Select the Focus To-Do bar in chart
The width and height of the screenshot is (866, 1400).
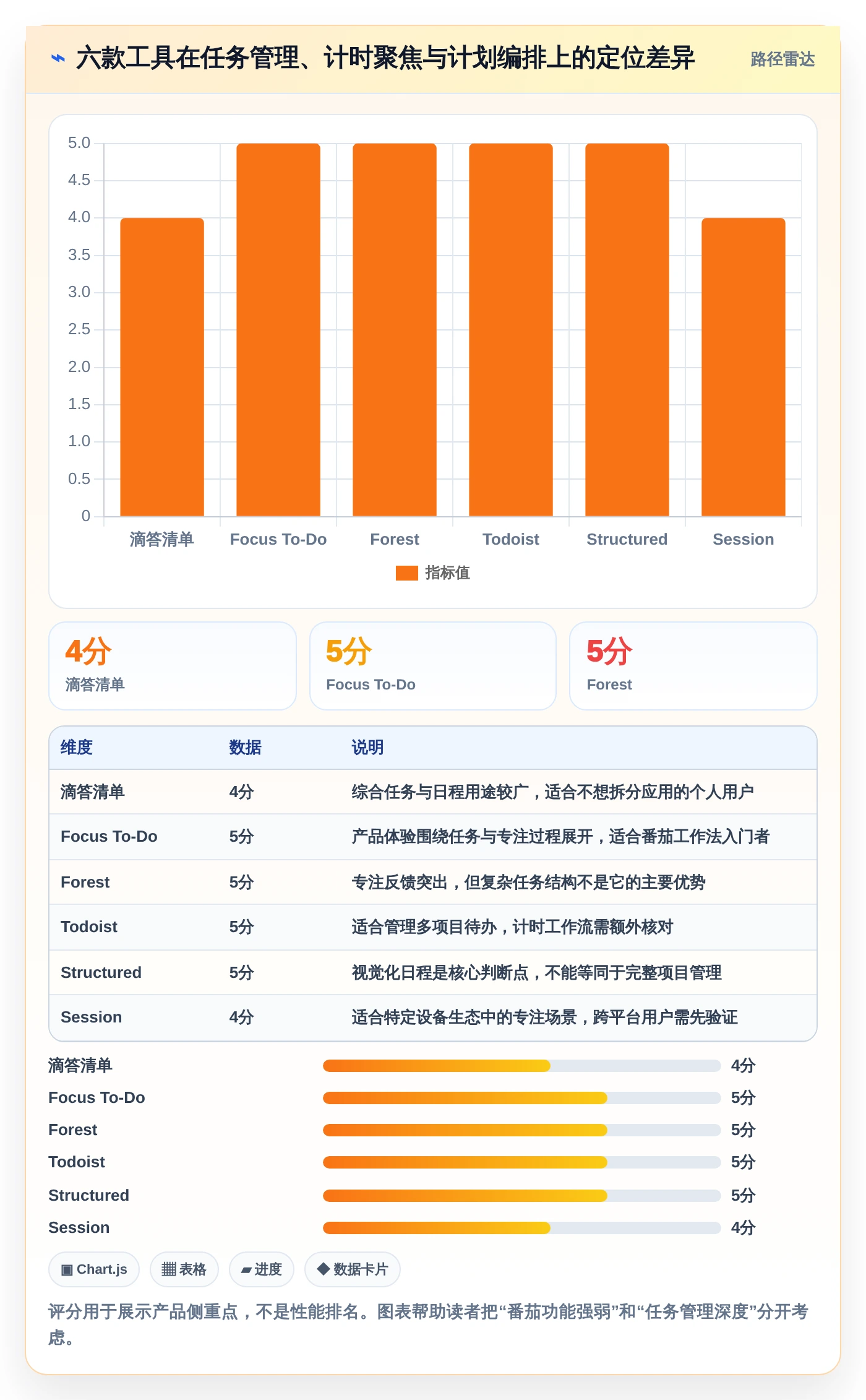tap(278, 329)
